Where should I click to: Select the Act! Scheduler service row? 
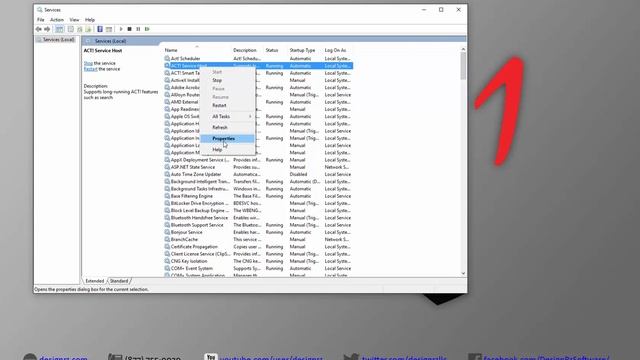click(258, 58)
